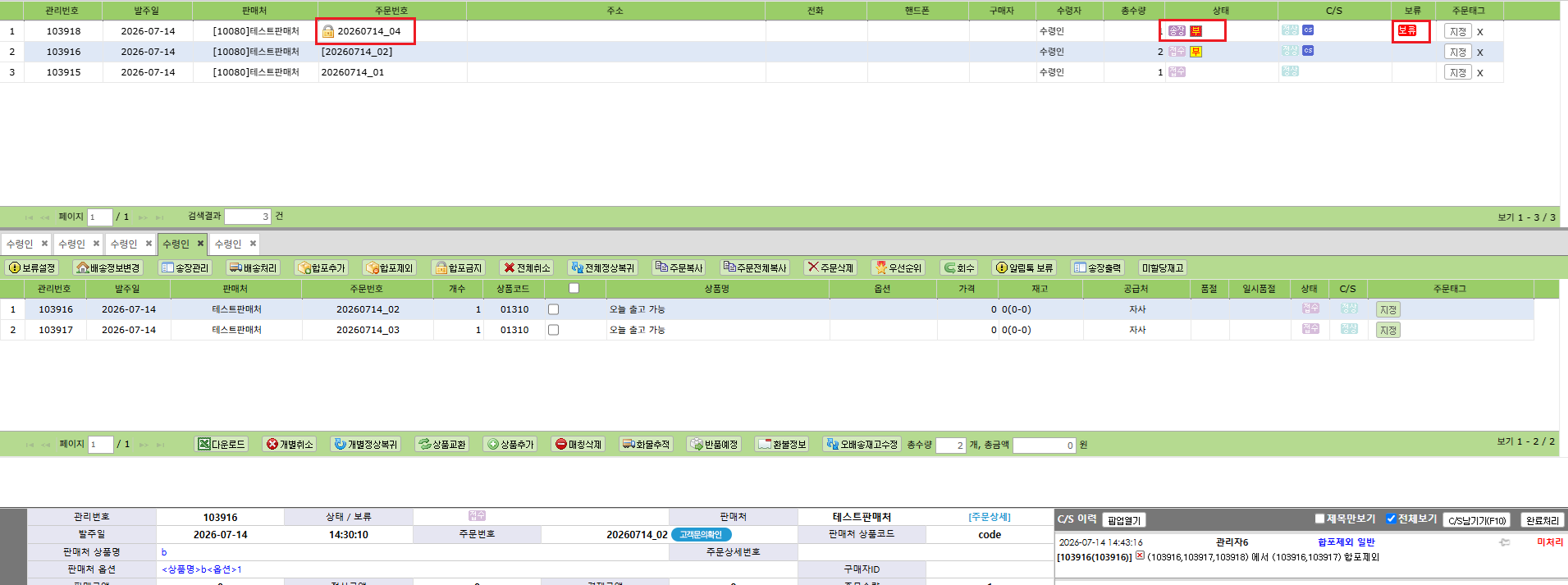Image resolution: width=1568 pixels, height=585 pixels.
Task: Click 회수 return-collection button
Action: point(959,267)
